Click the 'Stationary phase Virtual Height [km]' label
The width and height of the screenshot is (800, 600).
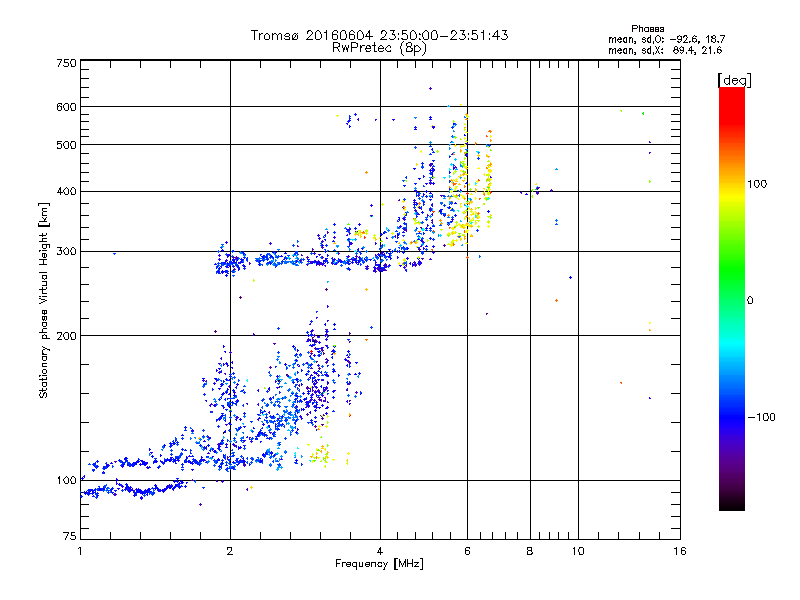(44, 300)
